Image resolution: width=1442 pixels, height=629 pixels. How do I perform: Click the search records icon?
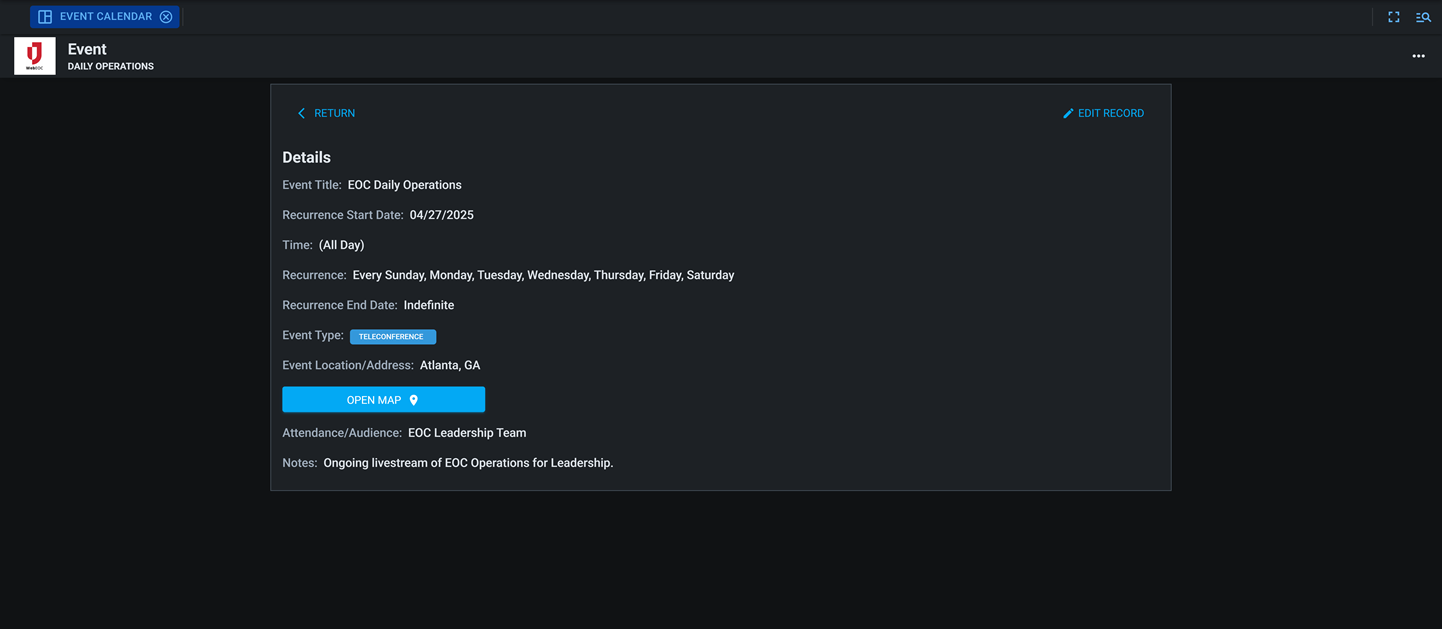point(1423,16)
